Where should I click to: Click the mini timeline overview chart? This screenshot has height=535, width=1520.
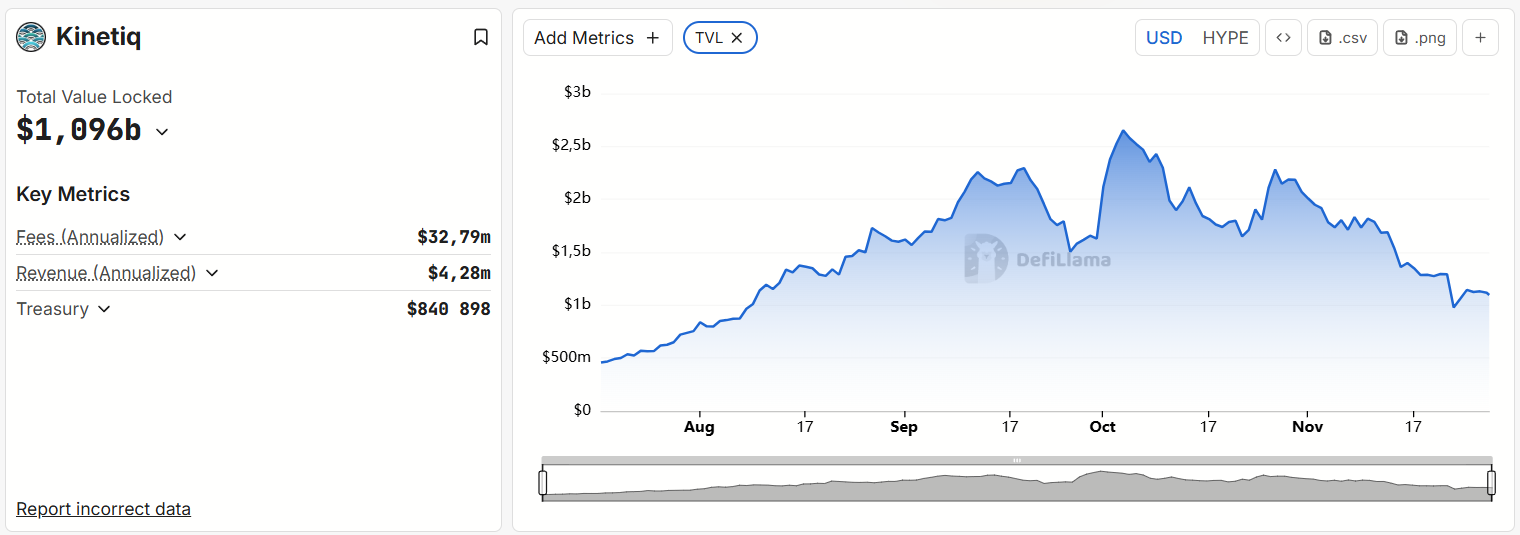1016,484
